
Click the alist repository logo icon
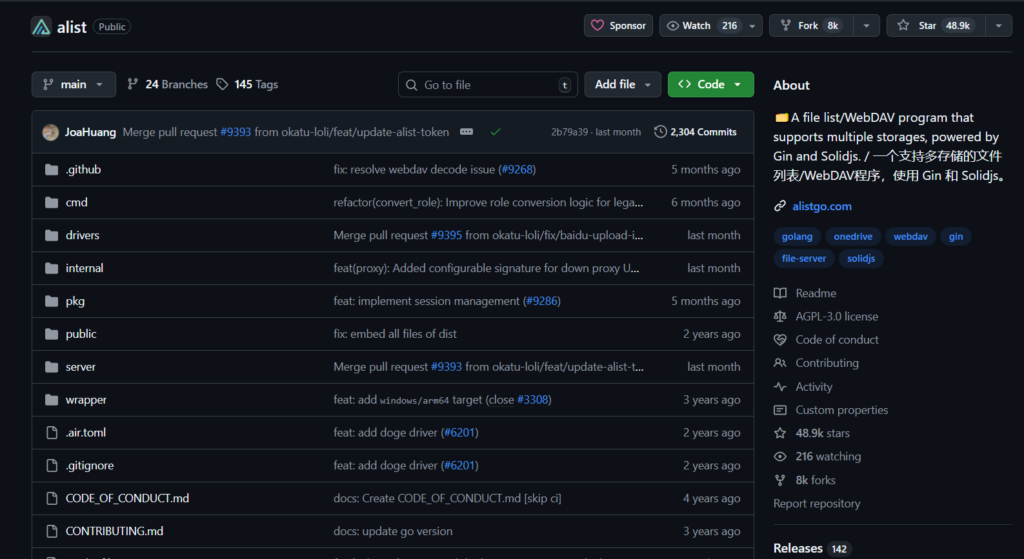coord(41,26)
